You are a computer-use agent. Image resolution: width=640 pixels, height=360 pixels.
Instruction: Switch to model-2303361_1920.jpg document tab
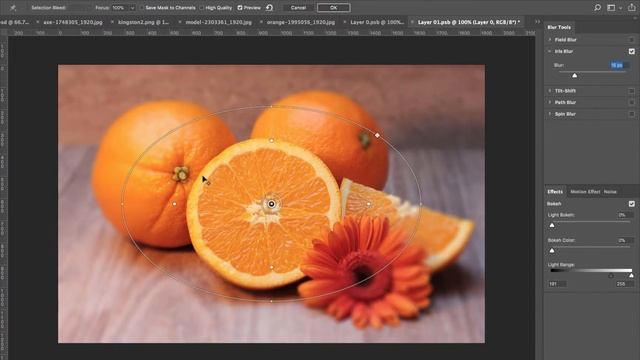[218, 22]
